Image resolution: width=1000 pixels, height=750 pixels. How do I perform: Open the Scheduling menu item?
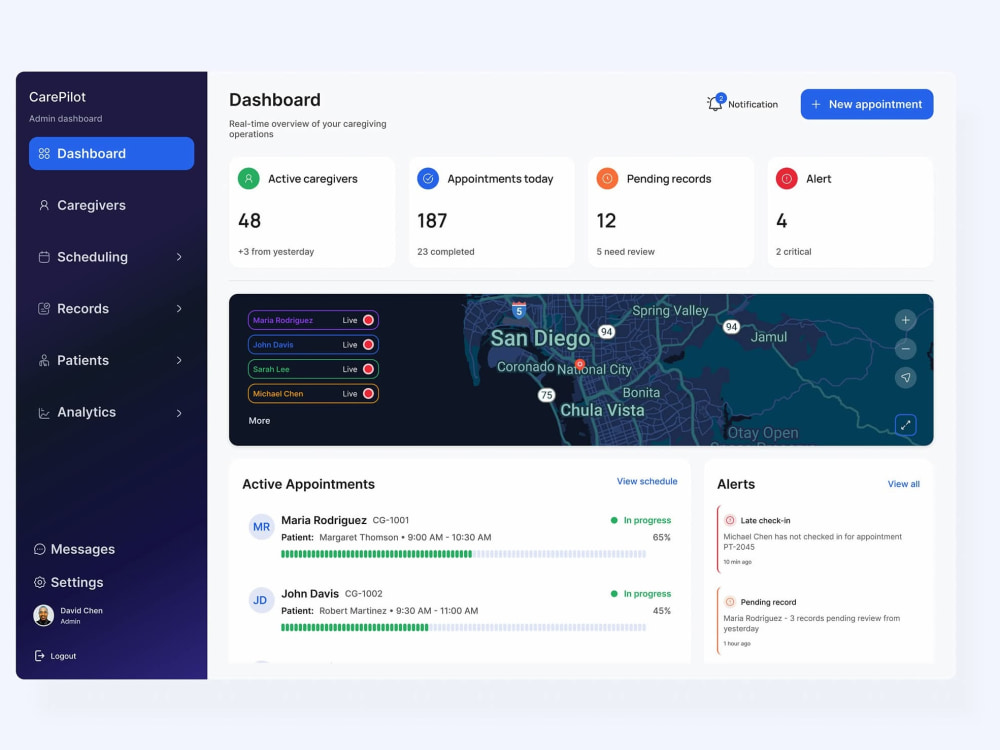112,257
